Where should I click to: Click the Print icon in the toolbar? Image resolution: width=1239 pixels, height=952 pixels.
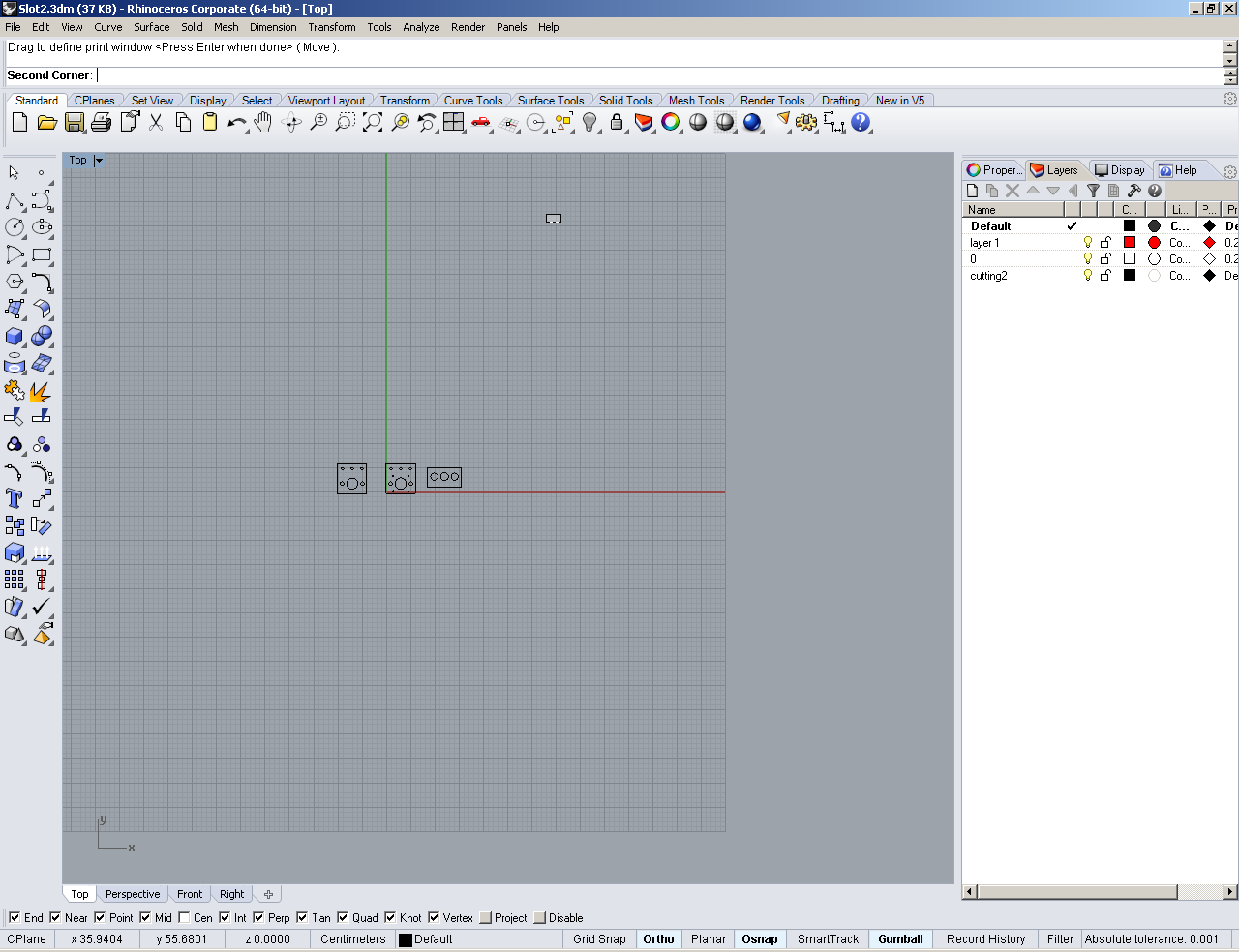pos(101,123)
